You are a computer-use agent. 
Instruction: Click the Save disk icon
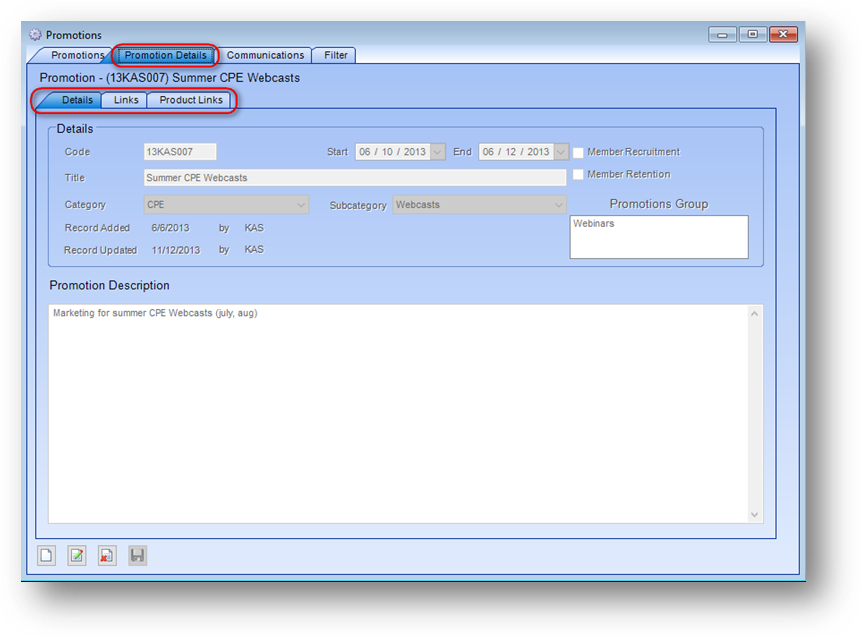click(x=137, y=556)
